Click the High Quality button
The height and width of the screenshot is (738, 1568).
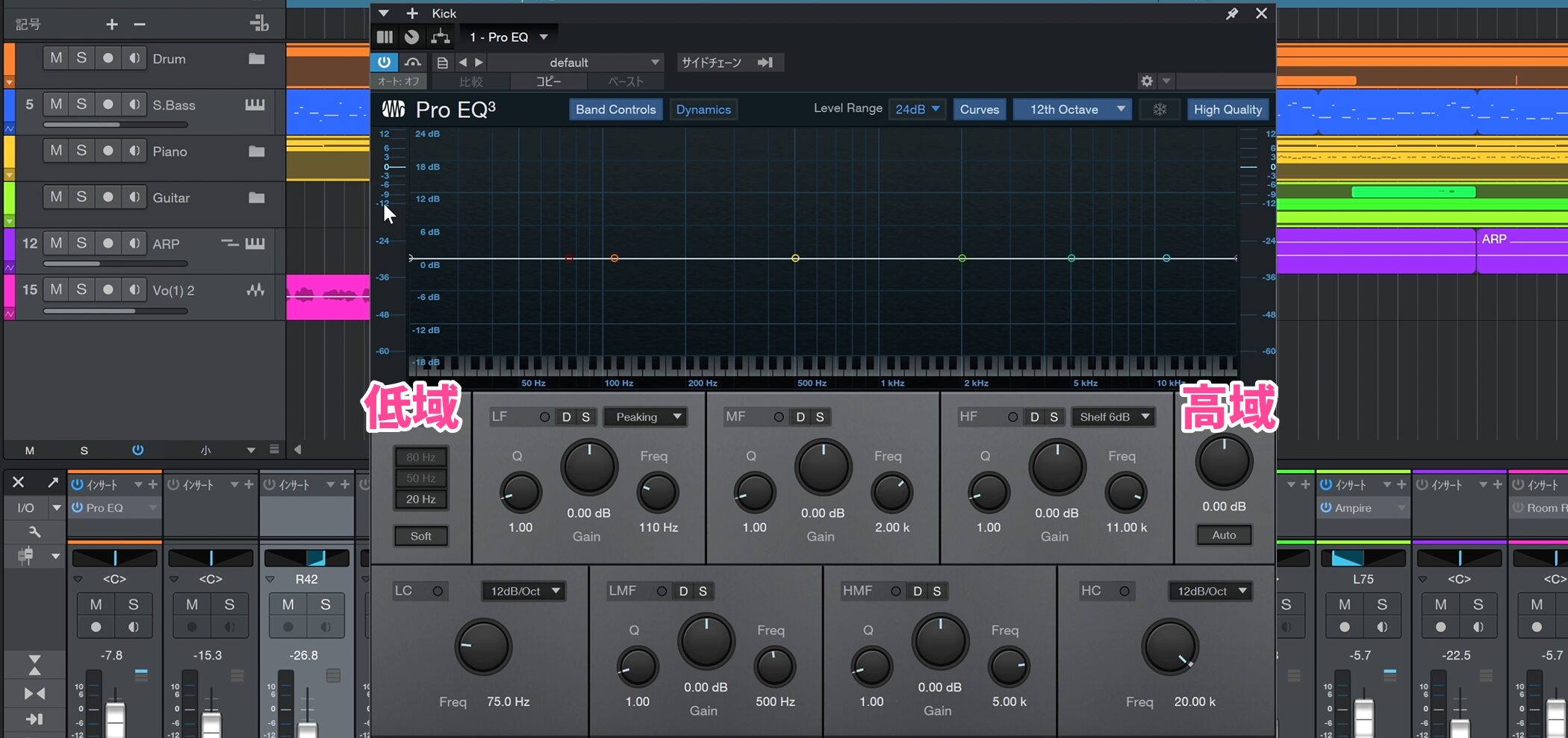pos(1227,110)
